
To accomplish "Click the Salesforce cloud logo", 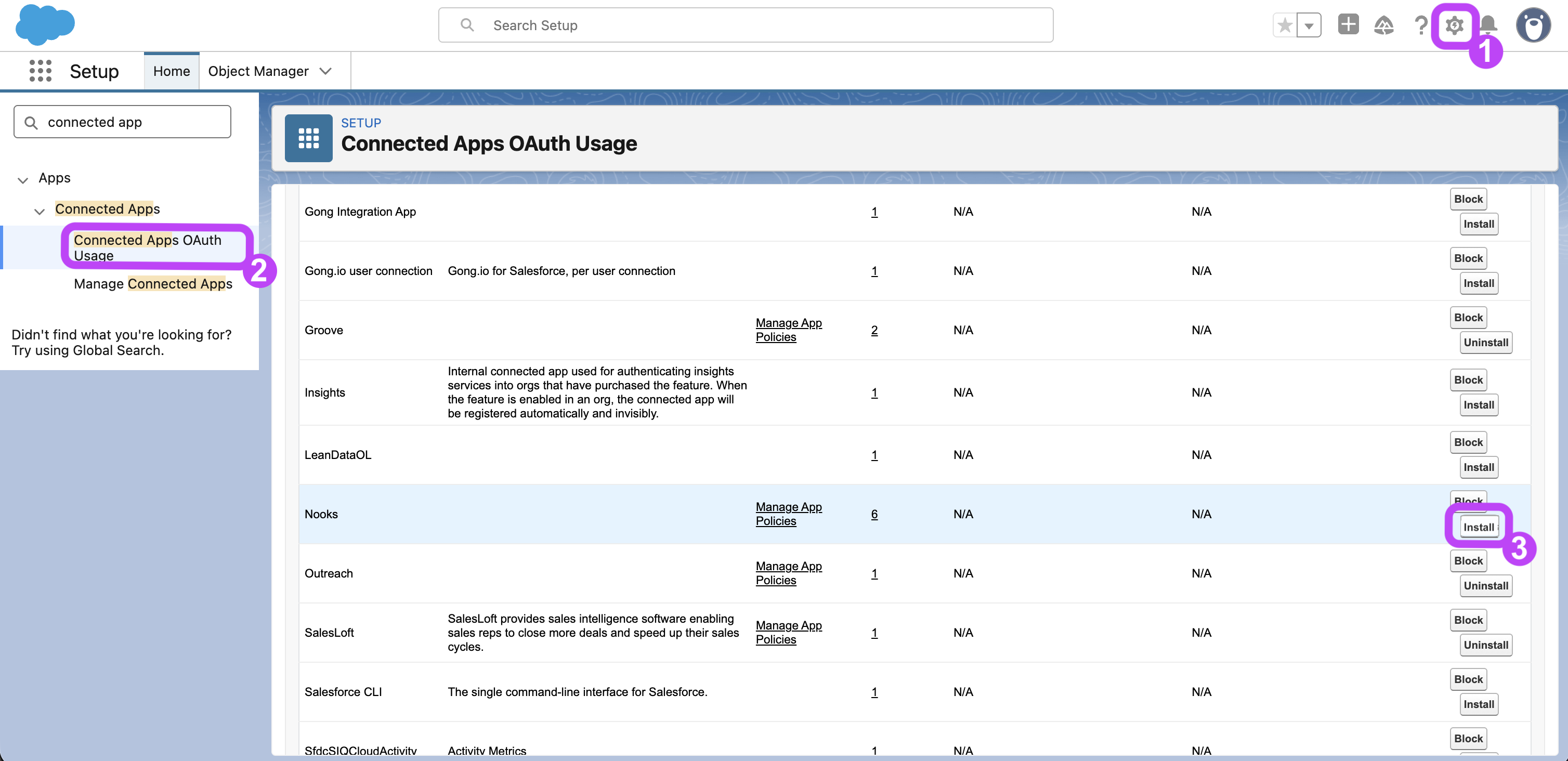I will coord(45,25).
